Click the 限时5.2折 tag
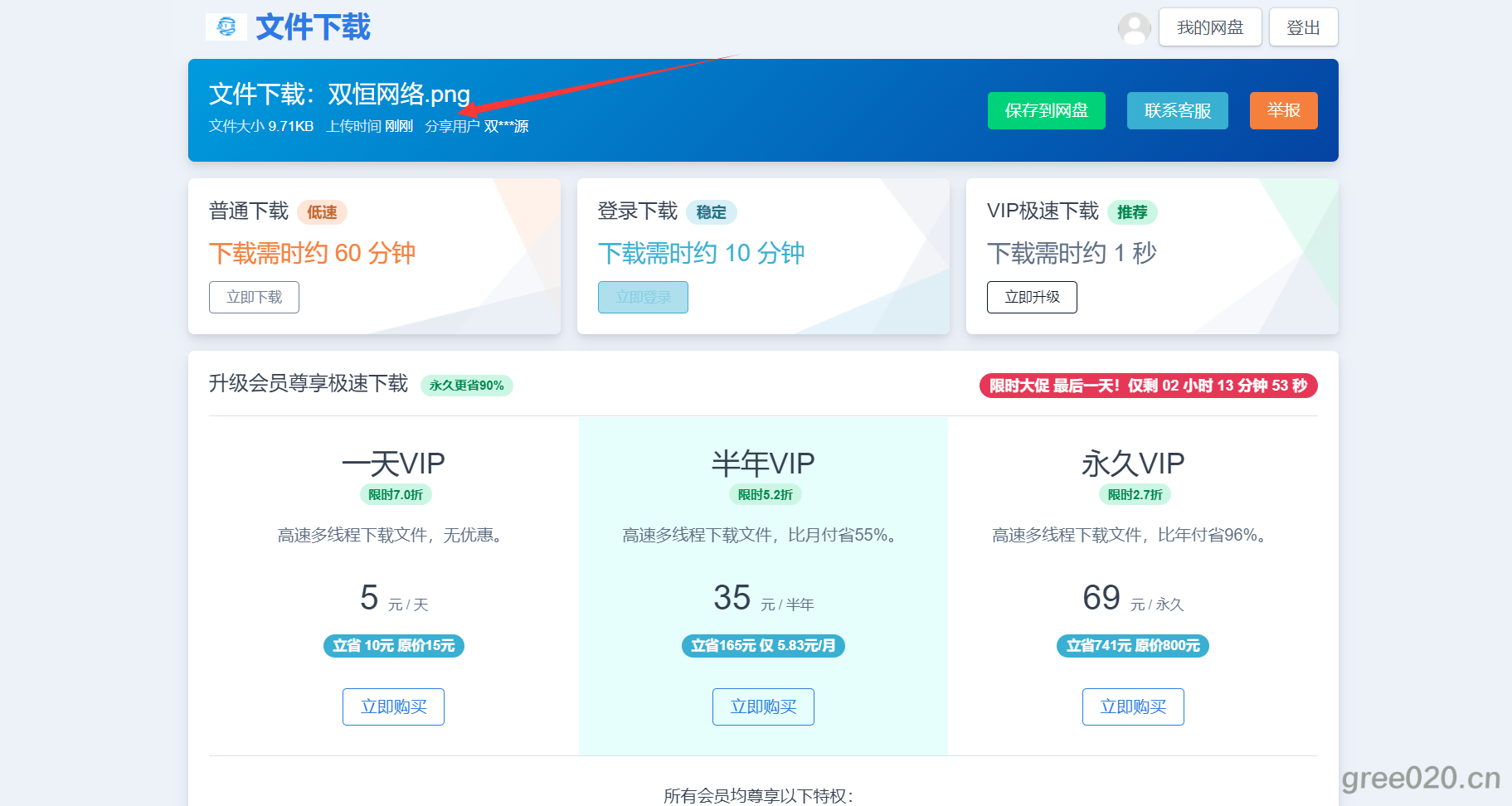Screen dimensions: 1512x806 [x=766, y=494]
